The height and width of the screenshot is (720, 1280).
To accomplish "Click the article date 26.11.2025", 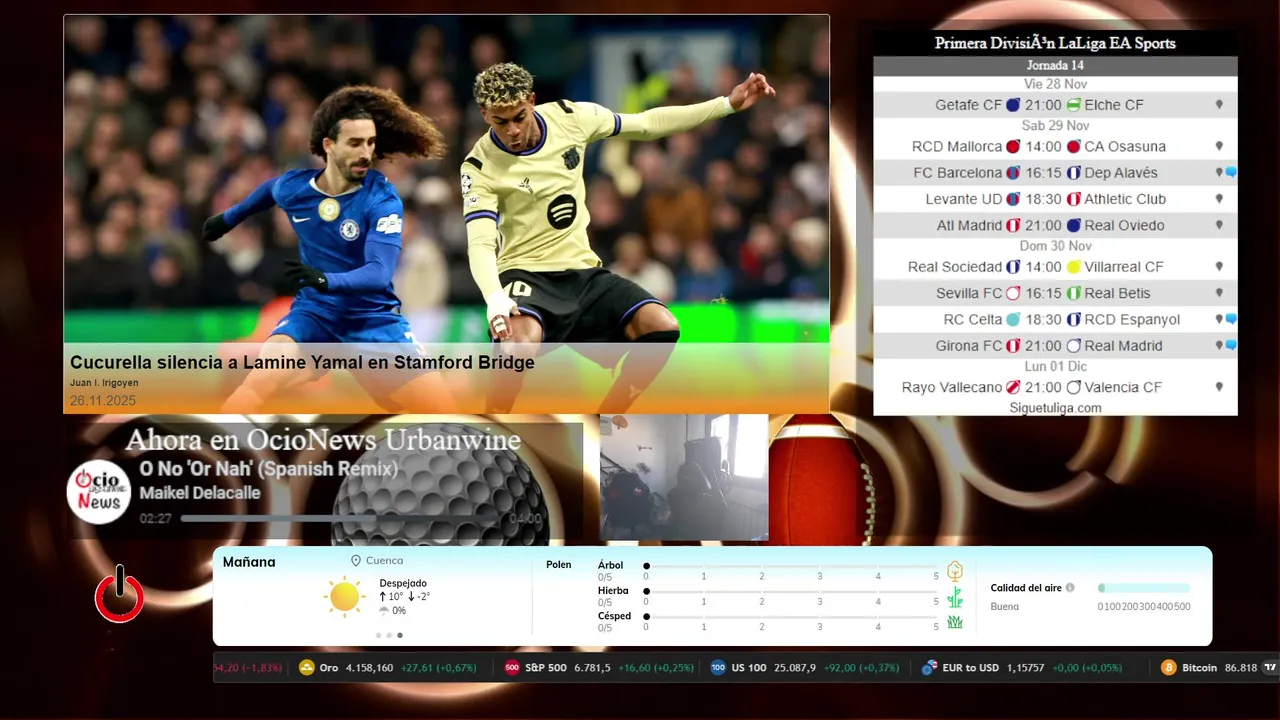I will (103, 401).
